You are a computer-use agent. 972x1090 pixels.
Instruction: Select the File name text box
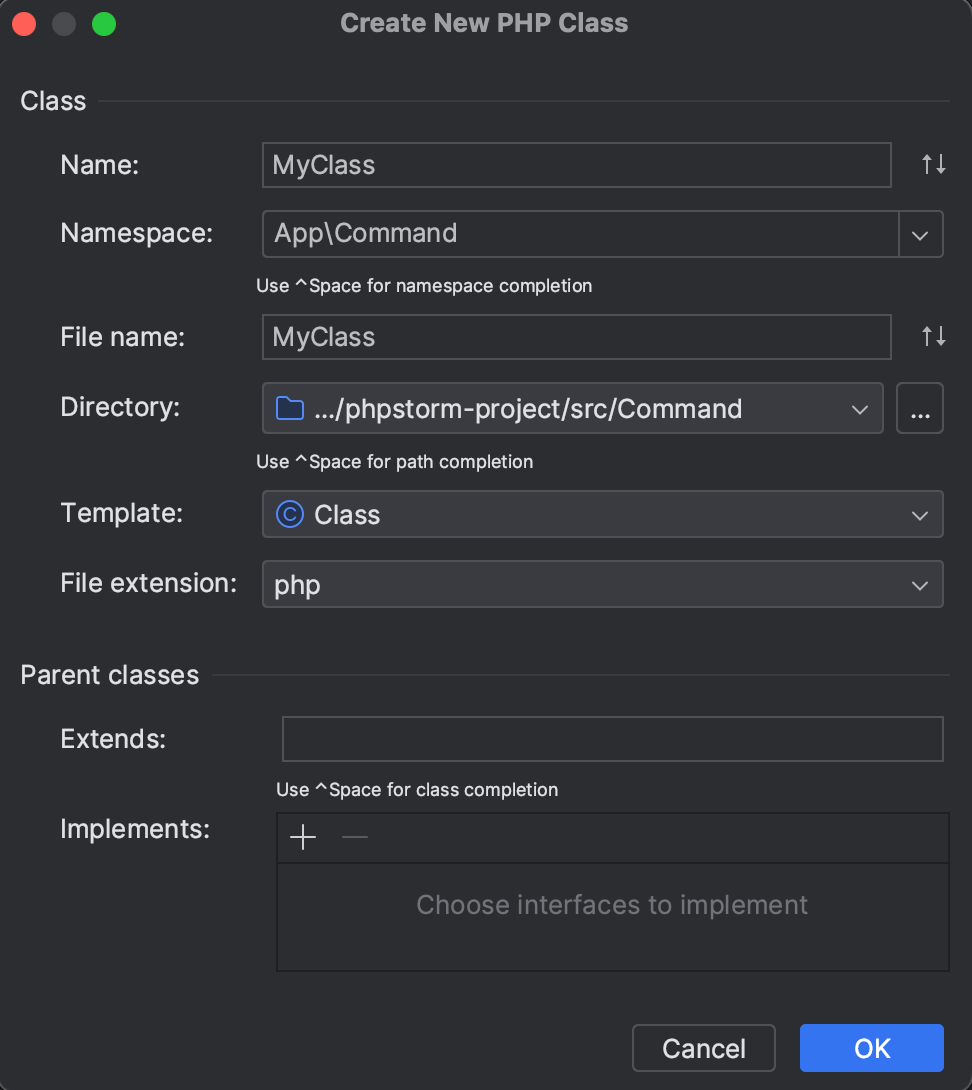576,337
